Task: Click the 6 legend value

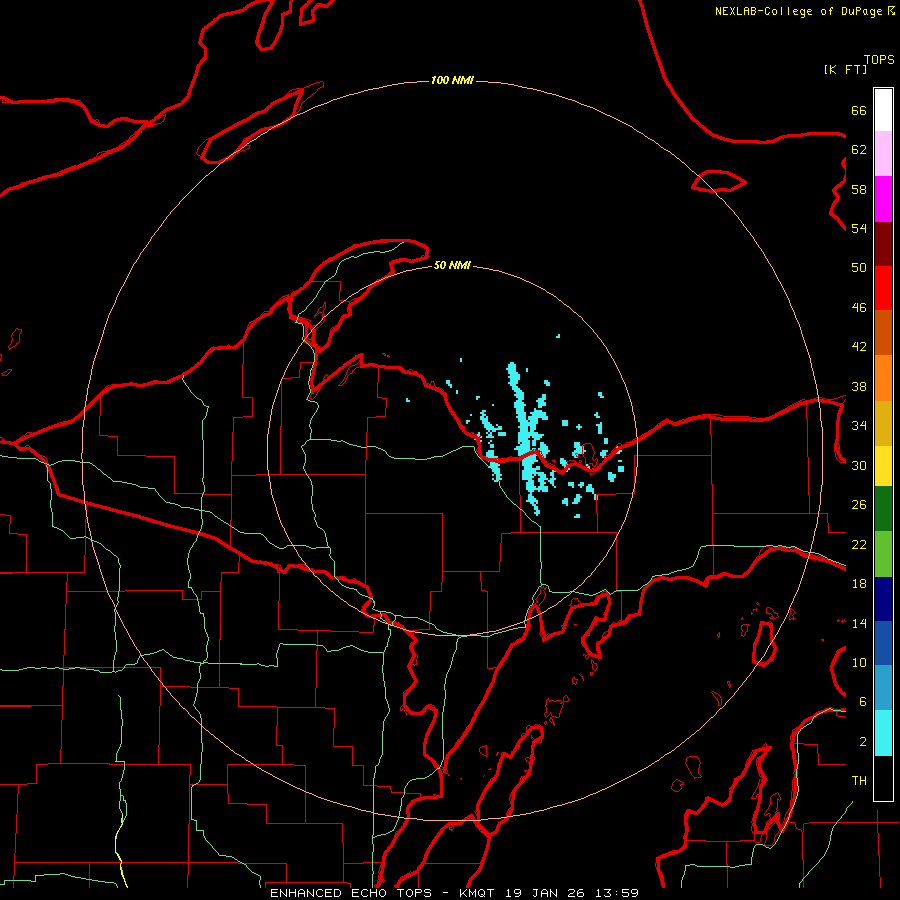Action: [863, 701]
